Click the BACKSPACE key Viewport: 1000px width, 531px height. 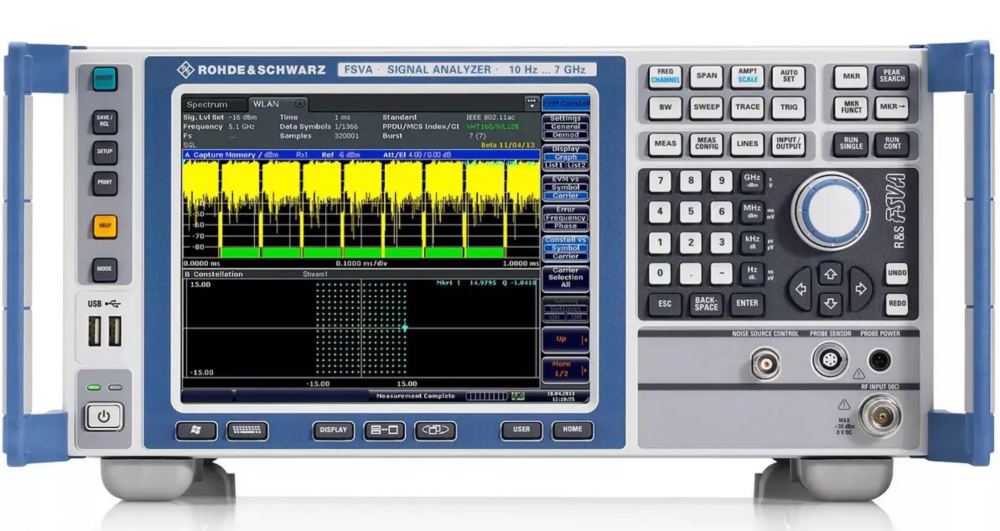pos(706,304)
